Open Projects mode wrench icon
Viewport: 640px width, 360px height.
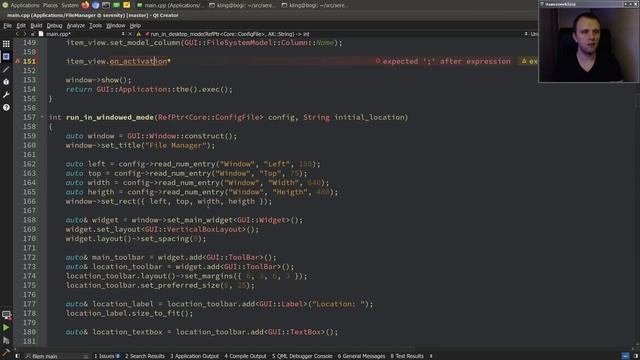pos(6,95)
